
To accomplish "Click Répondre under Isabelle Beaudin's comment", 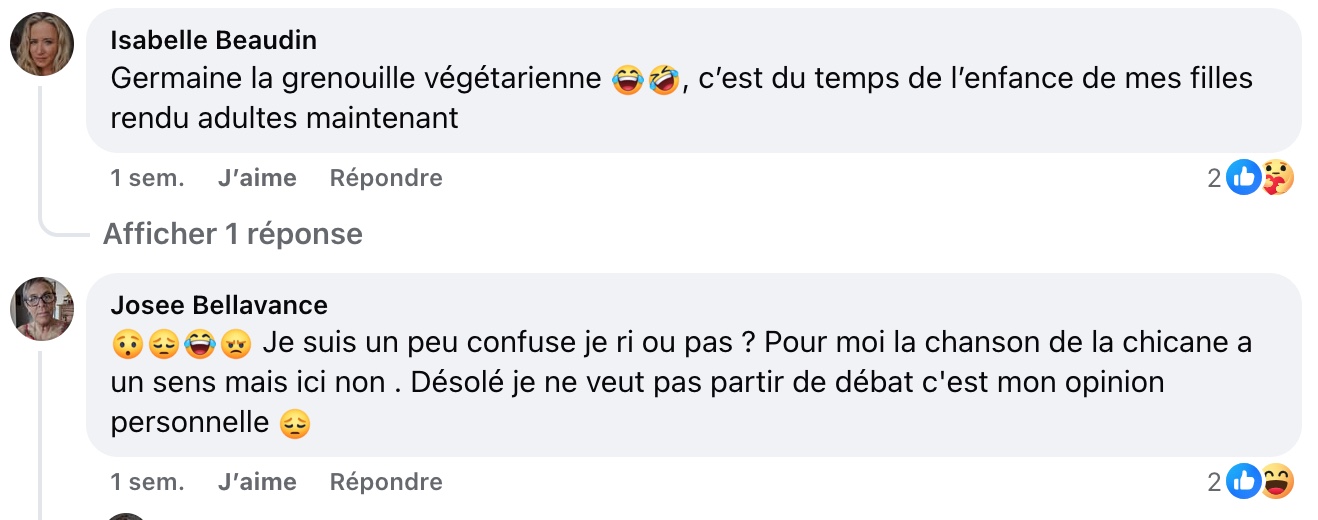I will pyautogui.click(x=386, y=178).
